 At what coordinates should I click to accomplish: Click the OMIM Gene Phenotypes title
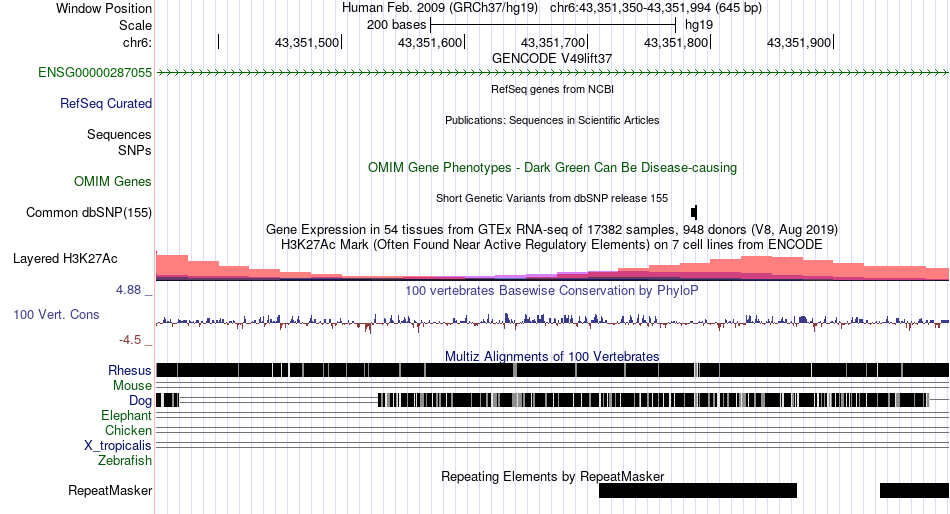point(553,167)
